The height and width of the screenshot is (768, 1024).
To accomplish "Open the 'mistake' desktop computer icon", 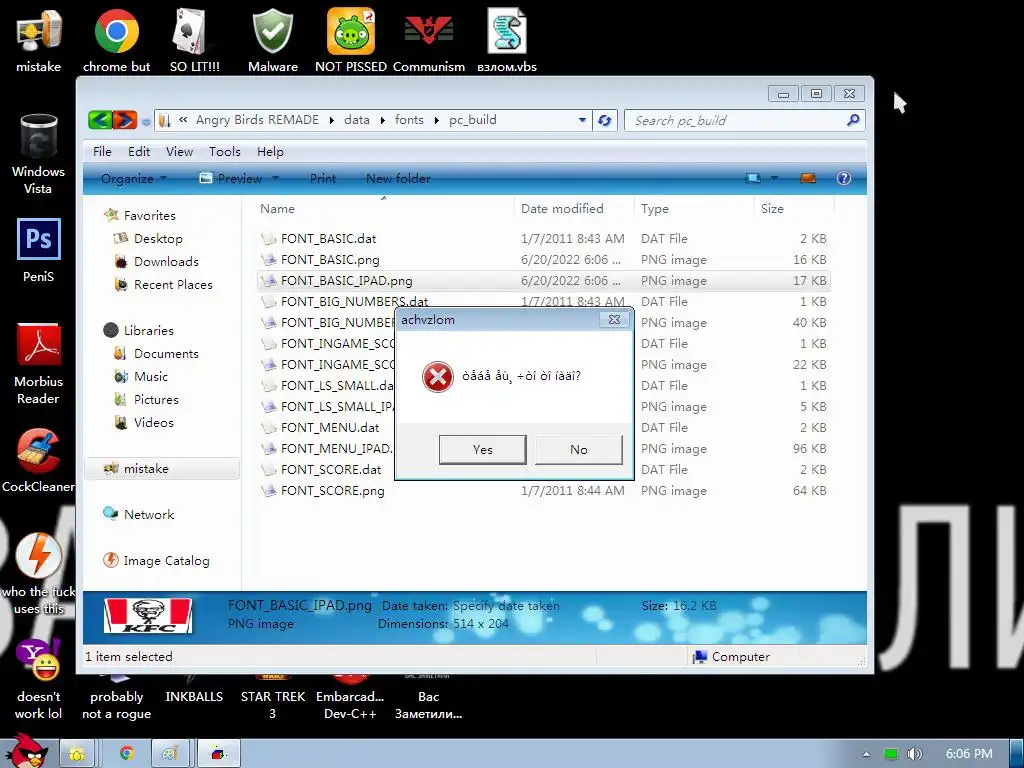I will coord(38,31).
